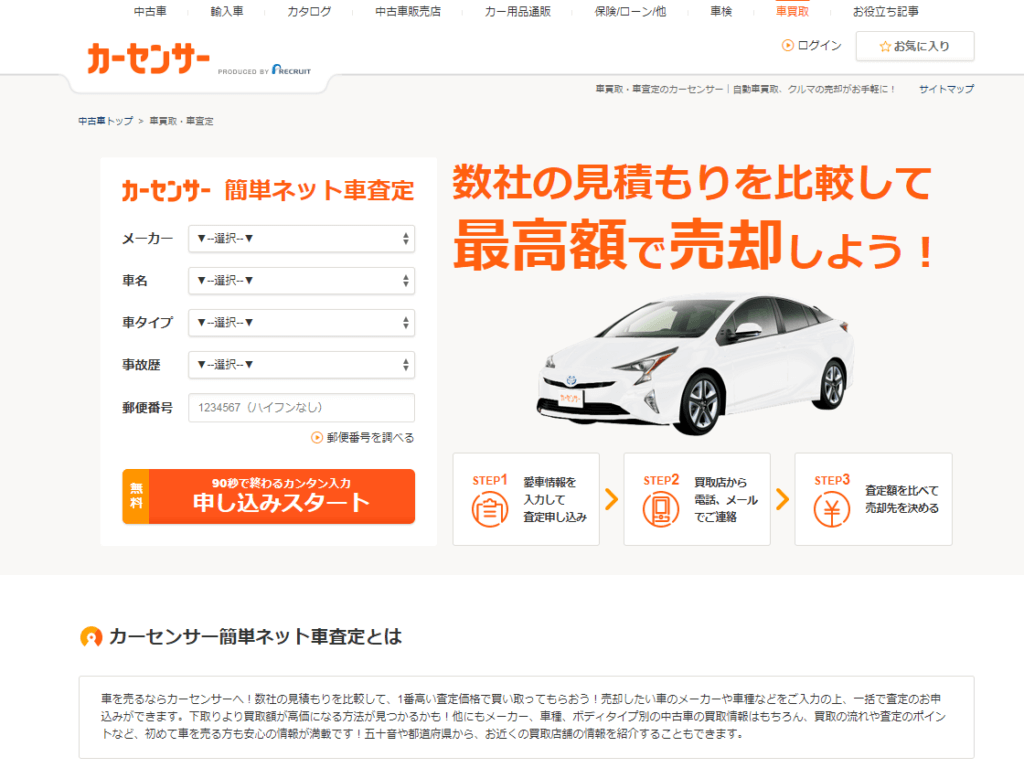The height and width of the screenshot is (768, 1024).
Task: Open the カタログ top navigation item
Action: pos(309,11)
